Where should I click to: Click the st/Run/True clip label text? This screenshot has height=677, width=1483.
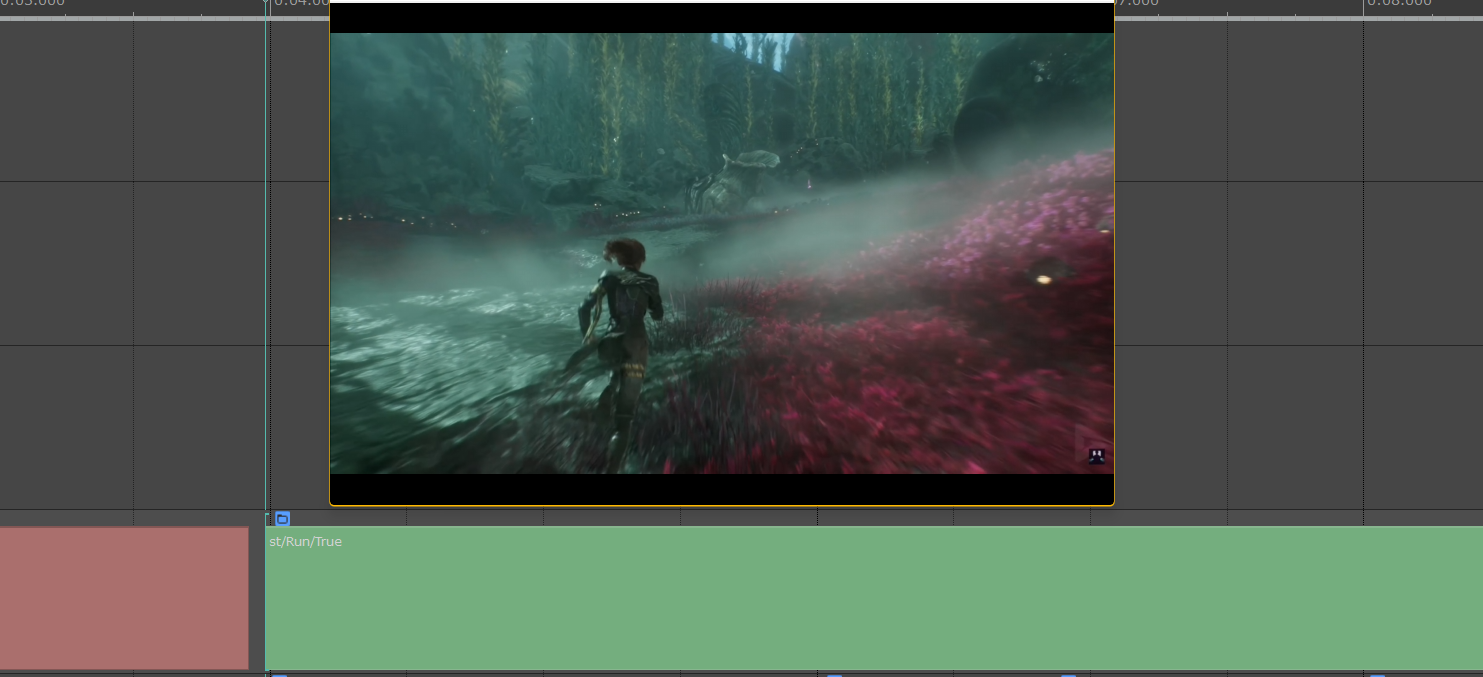point(305,542)
